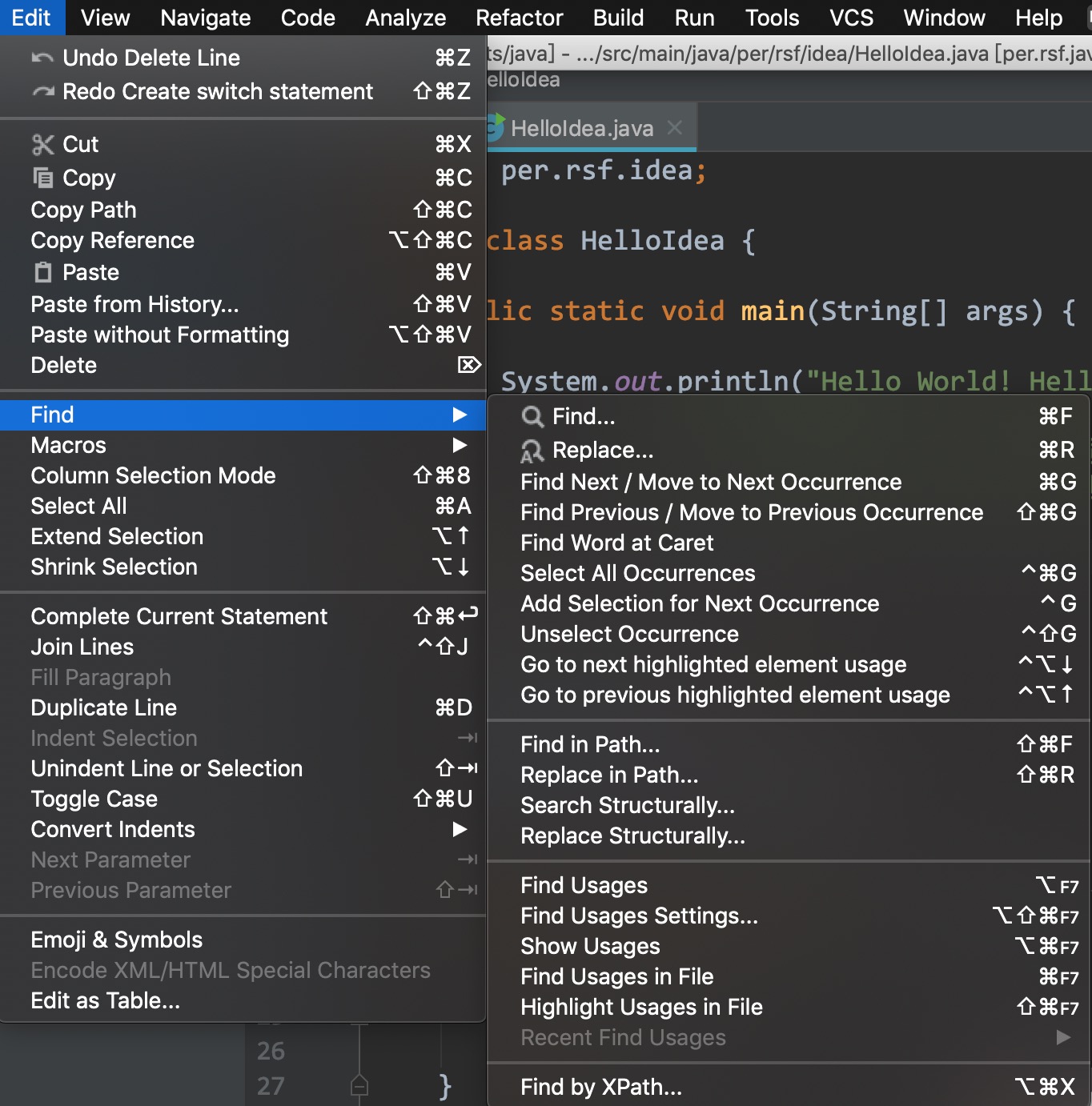The height and width of the screenshot is (1106, 1092).
Task: Click the HelloIdea.java file type icon
Action: tap(496, 128)
